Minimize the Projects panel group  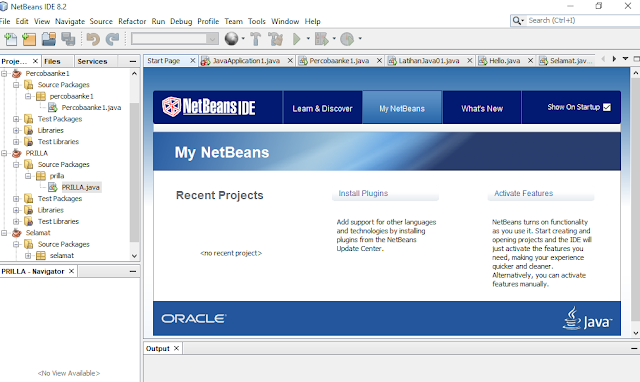(133, 62)
